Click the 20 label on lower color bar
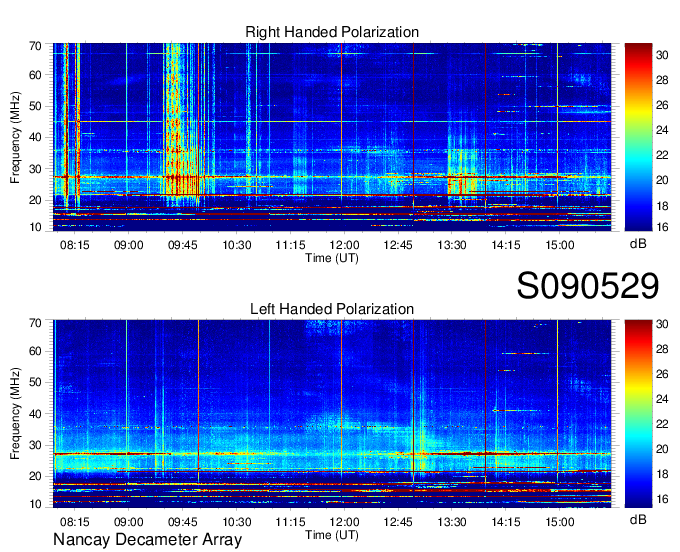This screenshot has height=552, width=680. click(x=662, y=449)
